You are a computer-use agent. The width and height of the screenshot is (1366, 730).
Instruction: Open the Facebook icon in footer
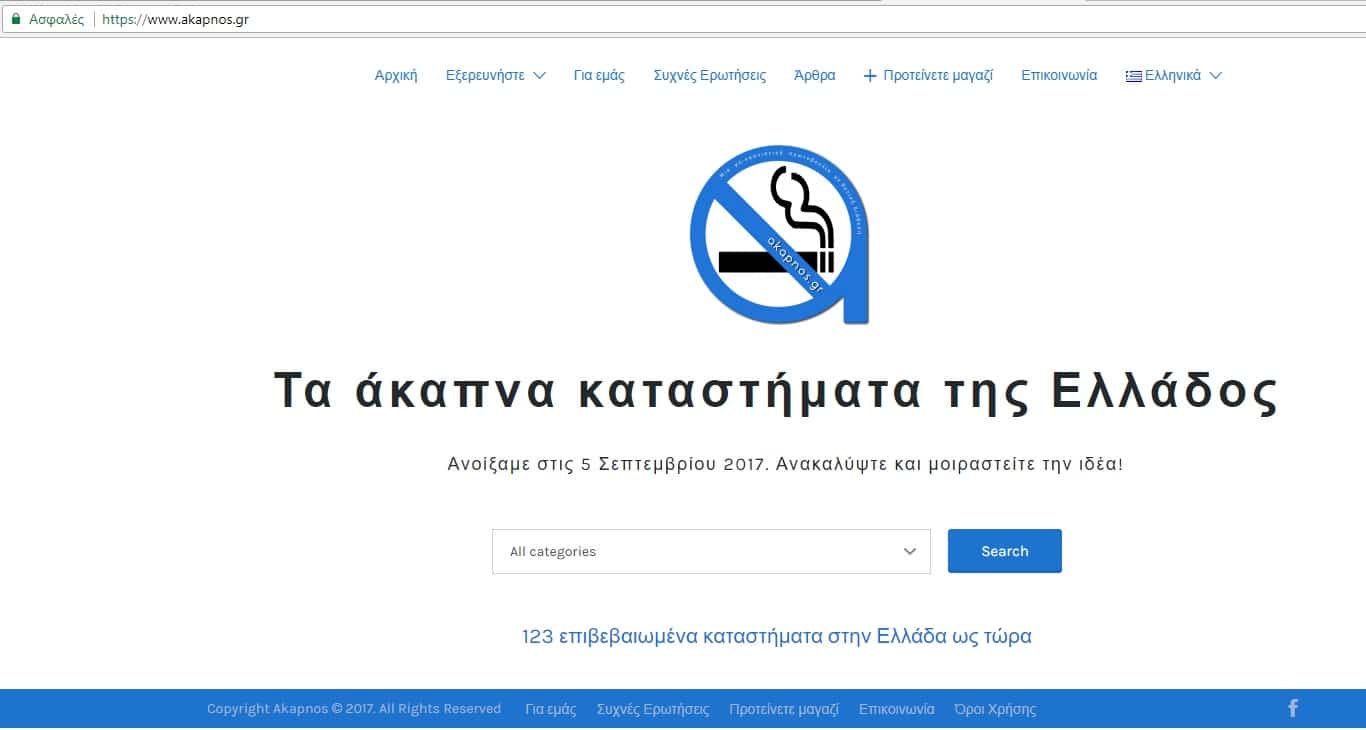[x=1292, y=709]
